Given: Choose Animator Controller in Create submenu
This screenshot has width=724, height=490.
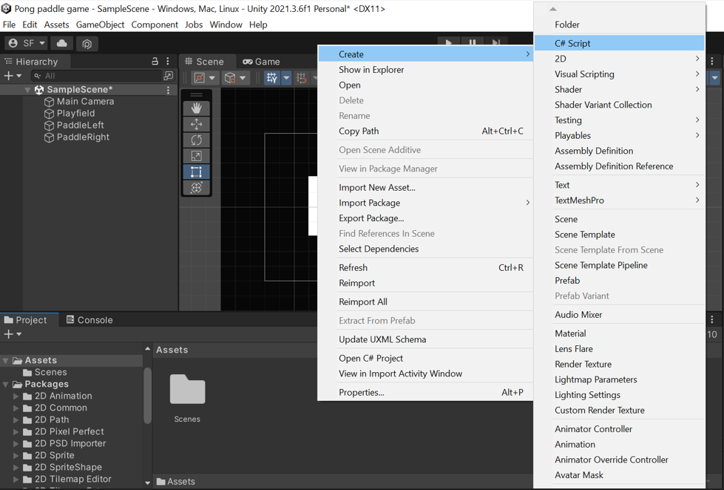Looking at the screenshot, I should point(619,429).
